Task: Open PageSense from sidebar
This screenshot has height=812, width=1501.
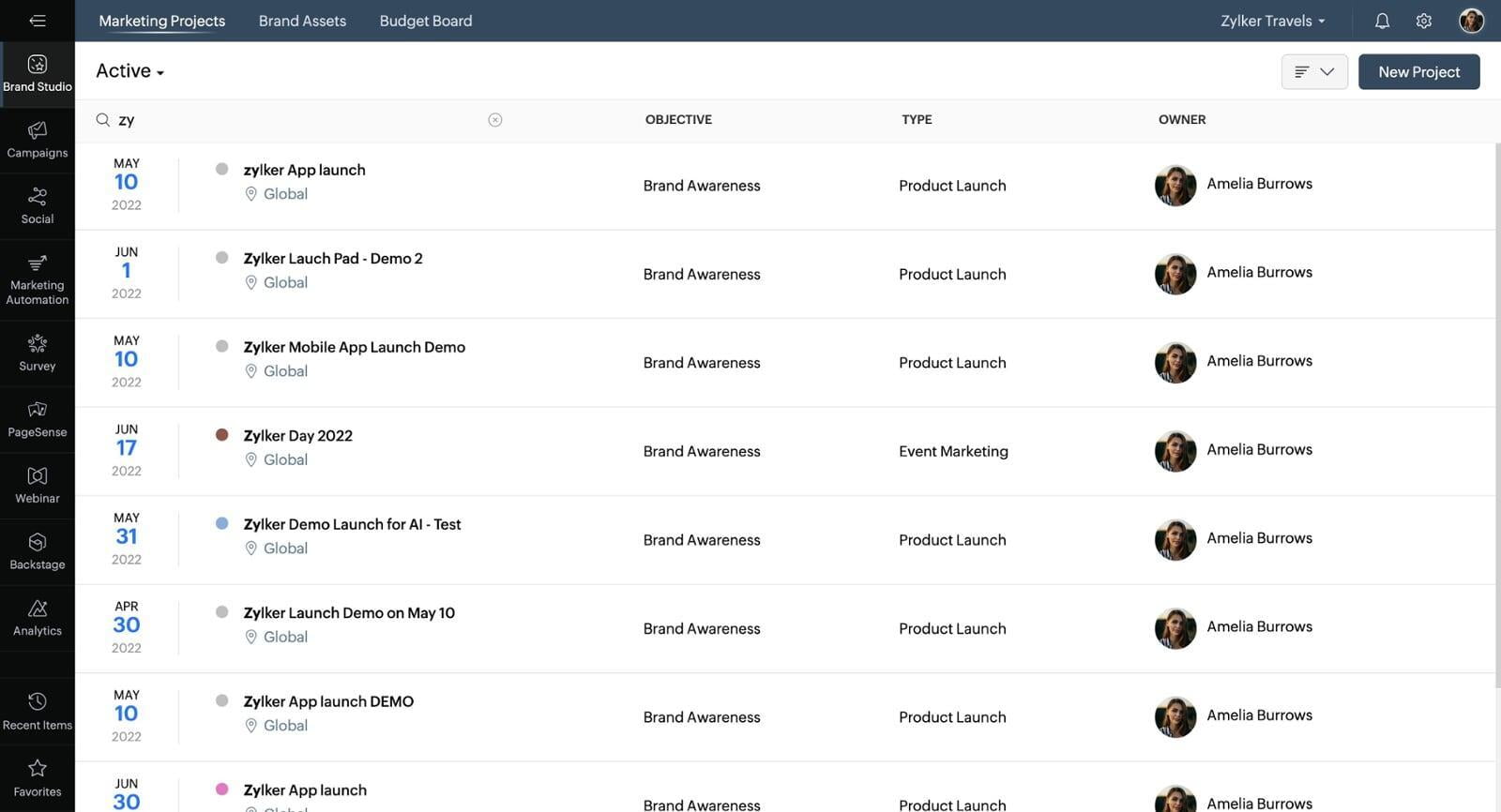Action: pyautogui.click(x=38, y=420)
